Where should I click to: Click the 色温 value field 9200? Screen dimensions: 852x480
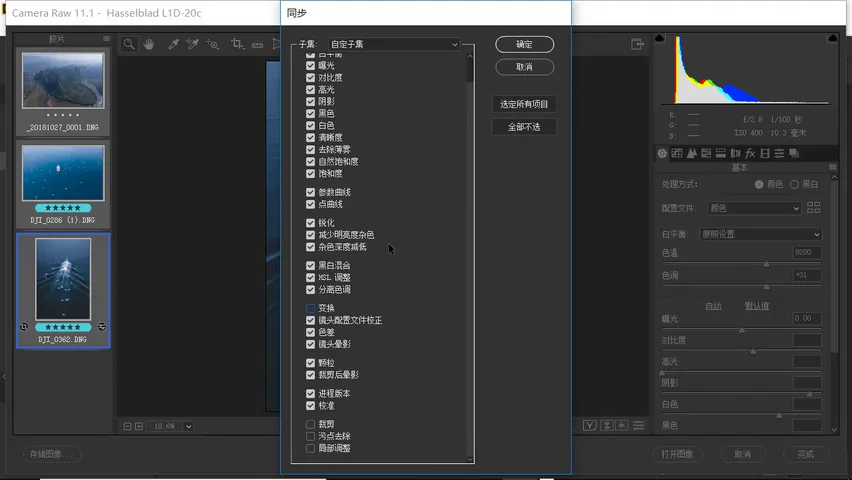tap(807, 252)
